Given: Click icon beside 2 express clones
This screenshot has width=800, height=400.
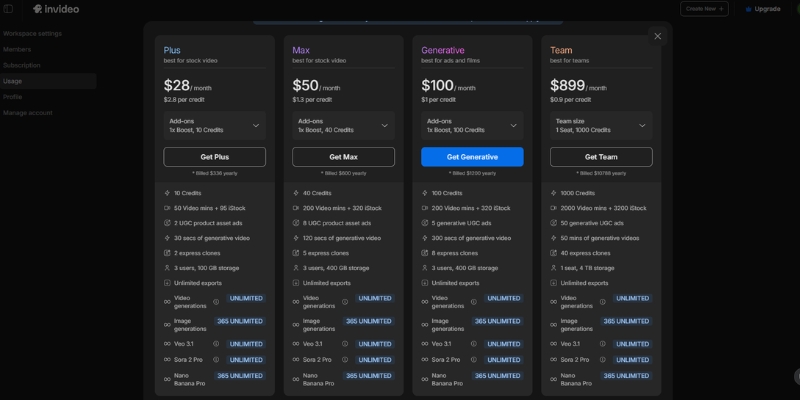Looking at the screenshot, I should (x=167, y=253).
